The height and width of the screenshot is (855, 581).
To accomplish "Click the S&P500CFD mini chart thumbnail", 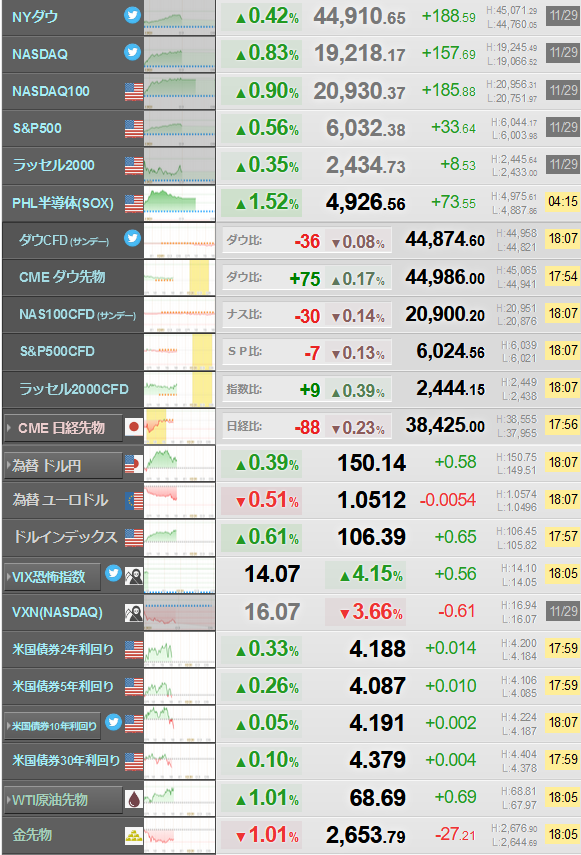I will [x=179, y=352].
